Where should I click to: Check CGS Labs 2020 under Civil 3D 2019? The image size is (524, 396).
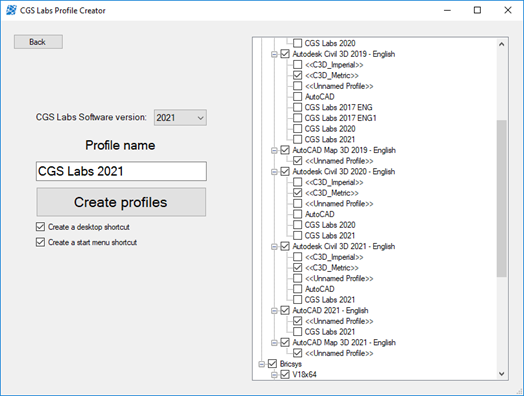click(x=297, y=129)
